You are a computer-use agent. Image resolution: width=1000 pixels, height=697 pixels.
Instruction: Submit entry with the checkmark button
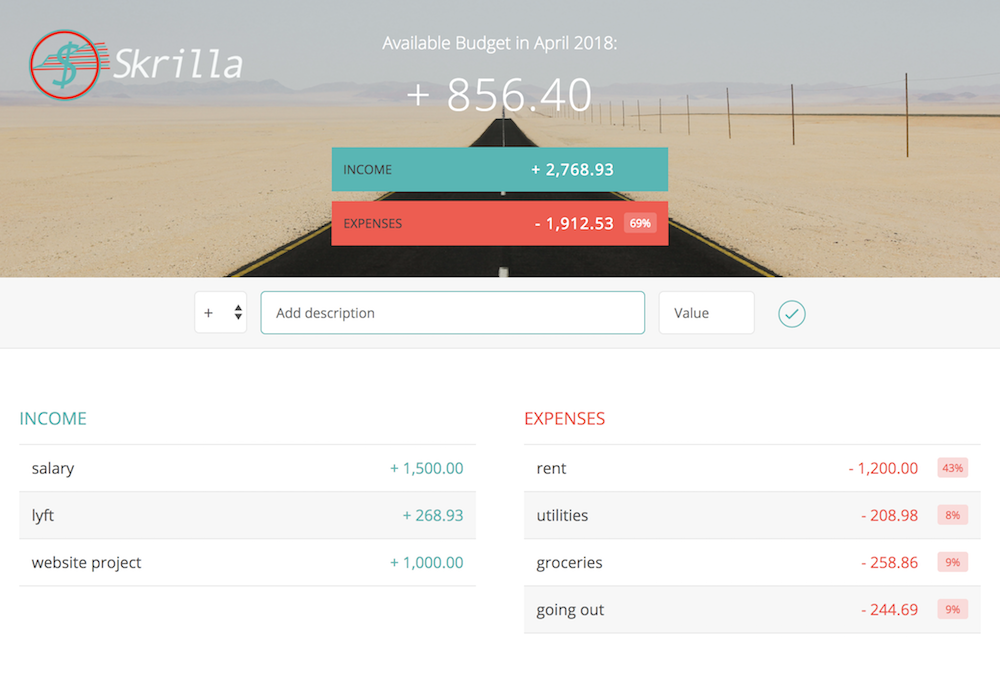(791, 314)
